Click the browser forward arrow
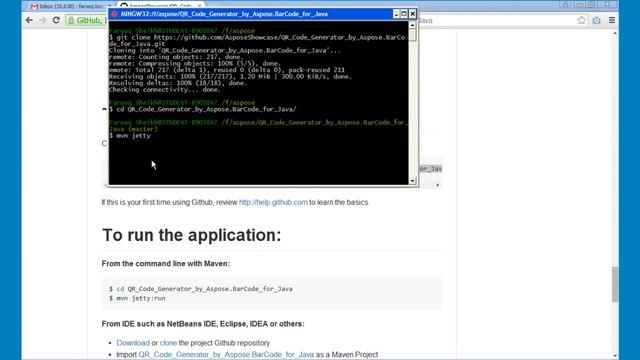Screen dimensions: 640x360 click(42, 20)
